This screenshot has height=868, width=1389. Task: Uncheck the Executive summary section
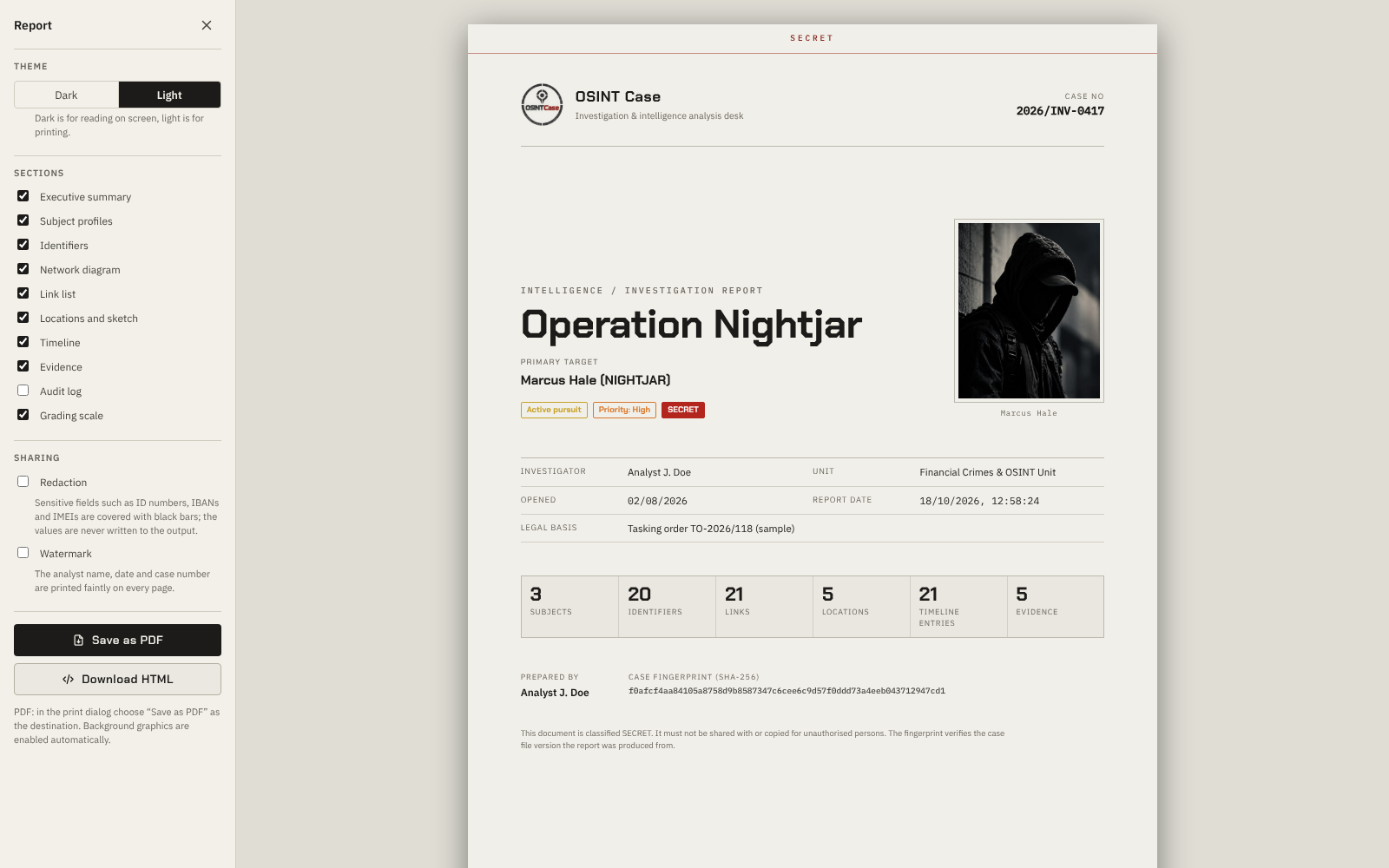pos(23,196)
